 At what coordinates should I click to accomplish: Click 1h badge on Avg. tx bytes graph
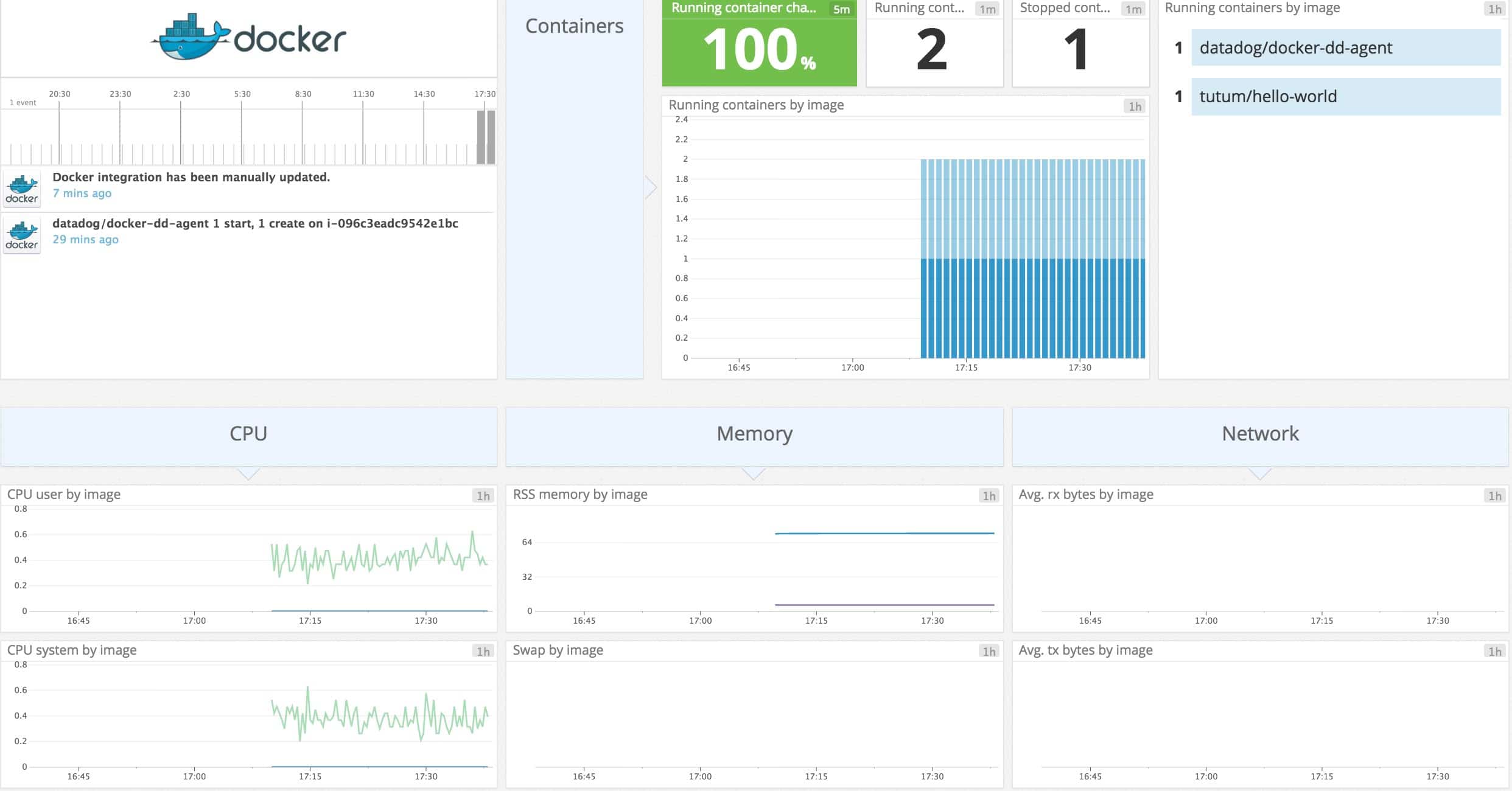1495,652
